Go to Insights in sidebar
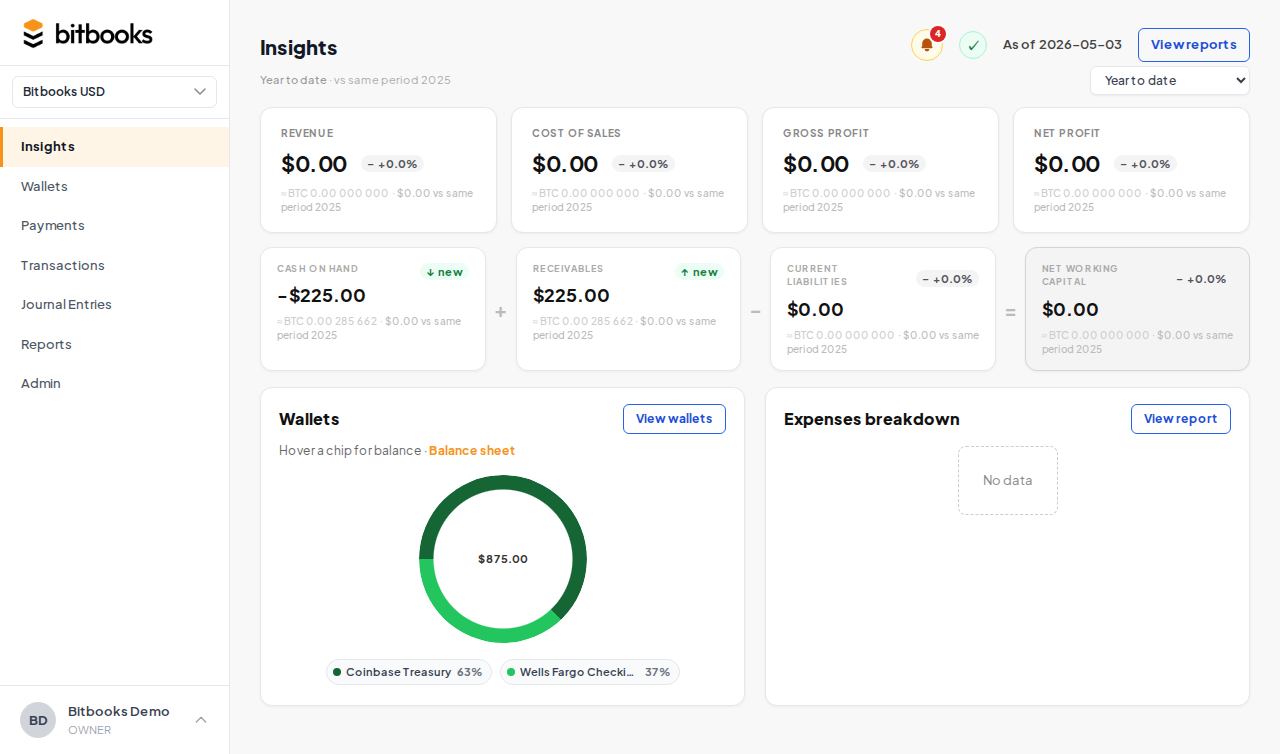 [115, 147]
